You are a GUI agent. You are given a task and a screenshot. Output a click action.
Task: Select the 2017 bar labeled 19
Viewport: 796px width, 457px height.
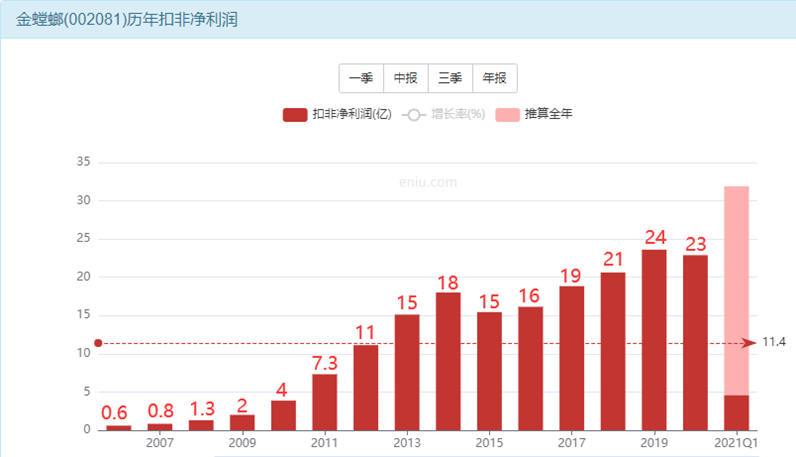(572, 358)
